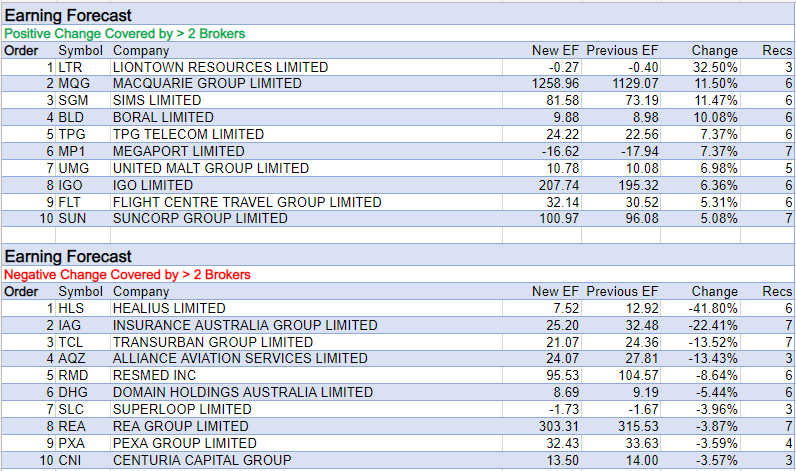Click the -22.41% change cell
This screenshot has height=471, width=796.
[x=713, y=325]
